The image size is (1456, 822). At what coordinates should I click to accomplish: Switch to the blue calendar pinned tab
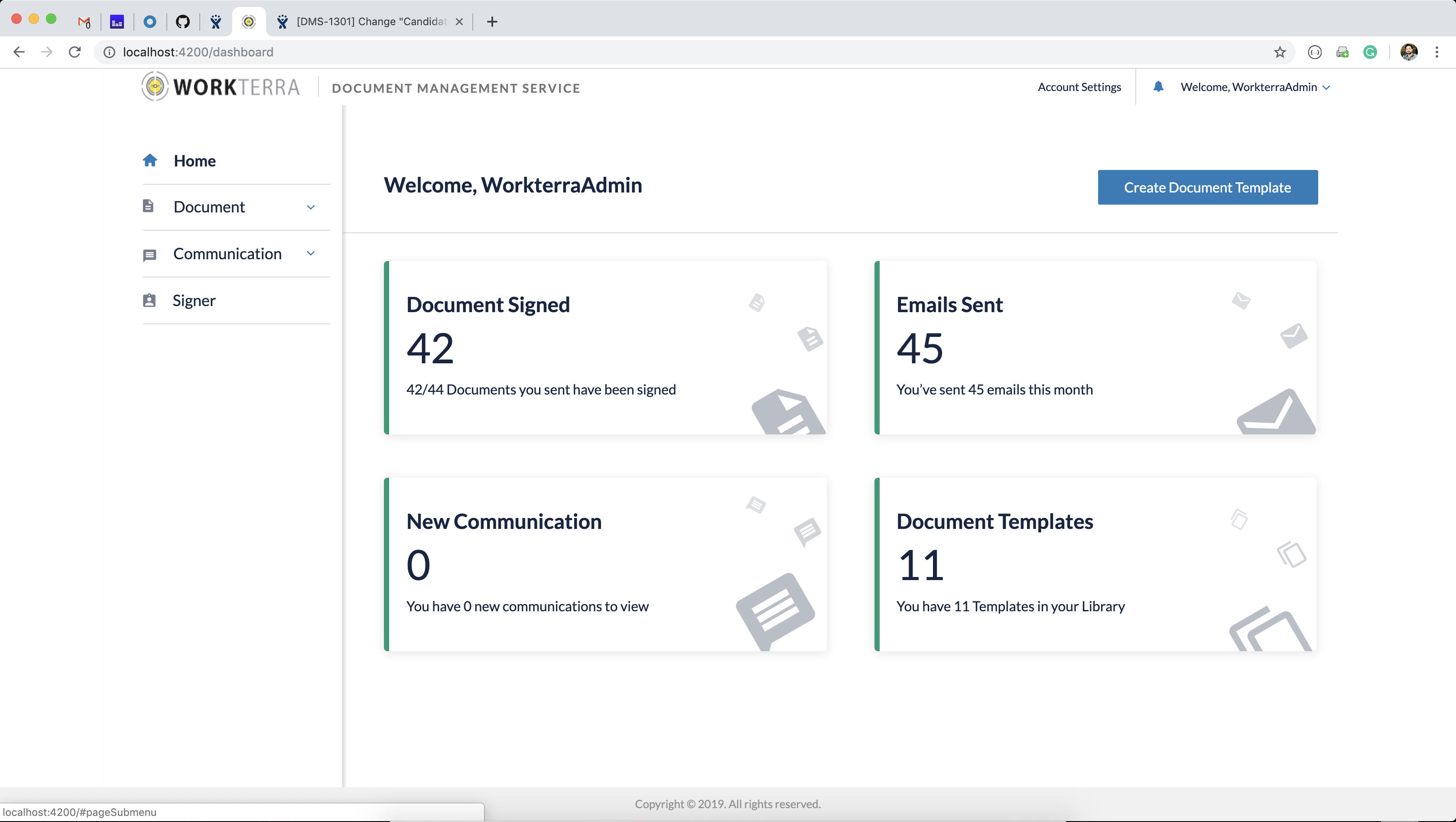(x=117, y=22)
